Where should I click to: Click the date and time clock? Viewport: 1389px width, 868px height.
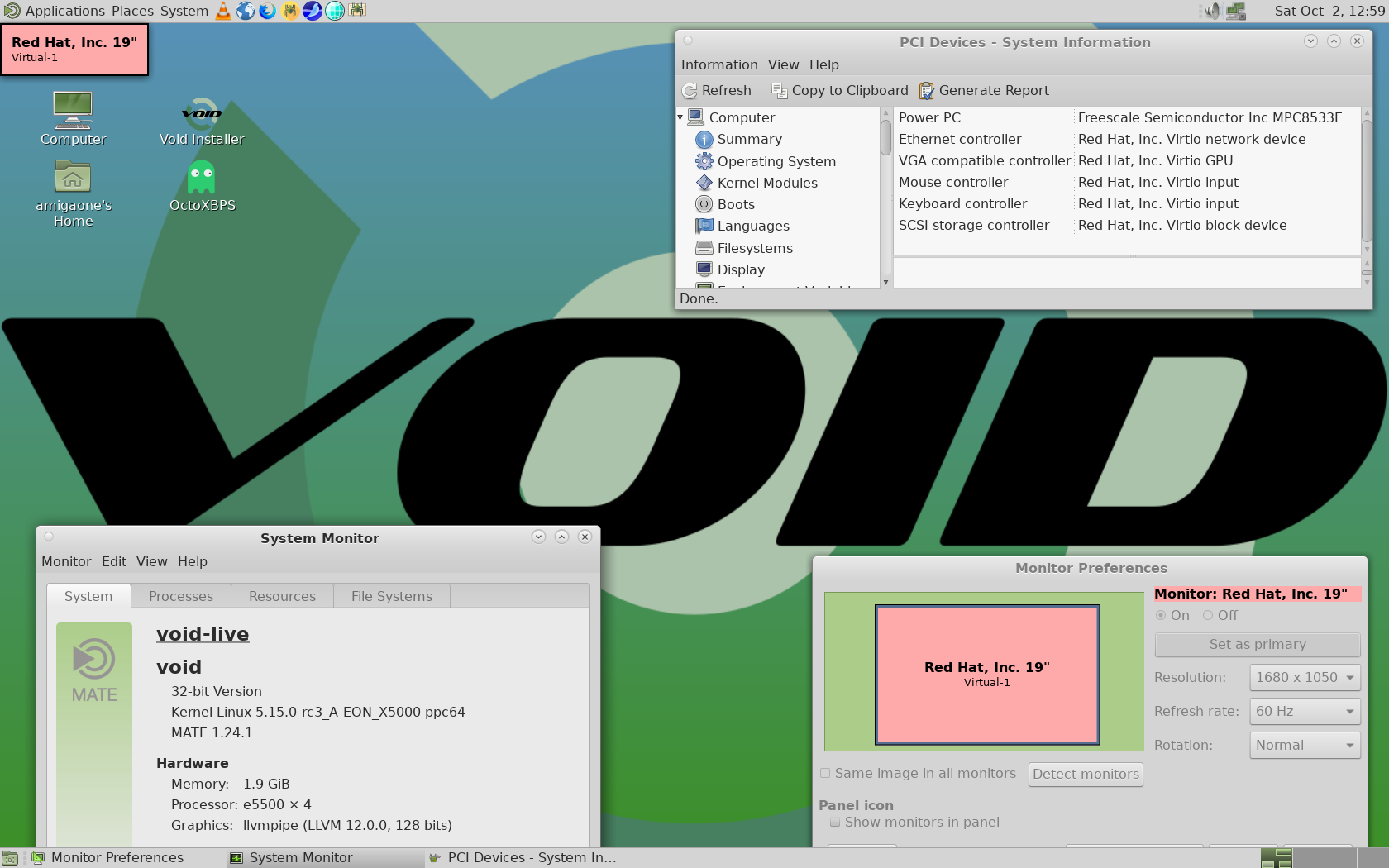coord(1329,11)
